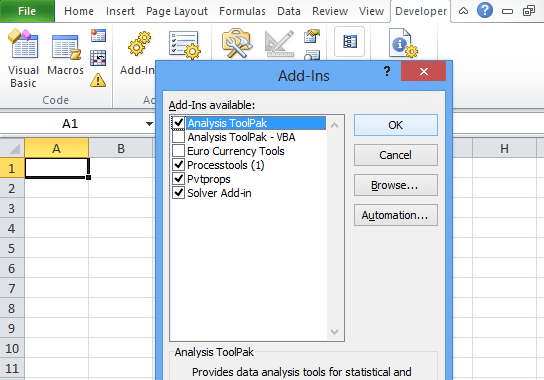This screenshot has width=544, height=380.
Task: Click the Excel Help question mark icon
Action: (x=485, y=10)
